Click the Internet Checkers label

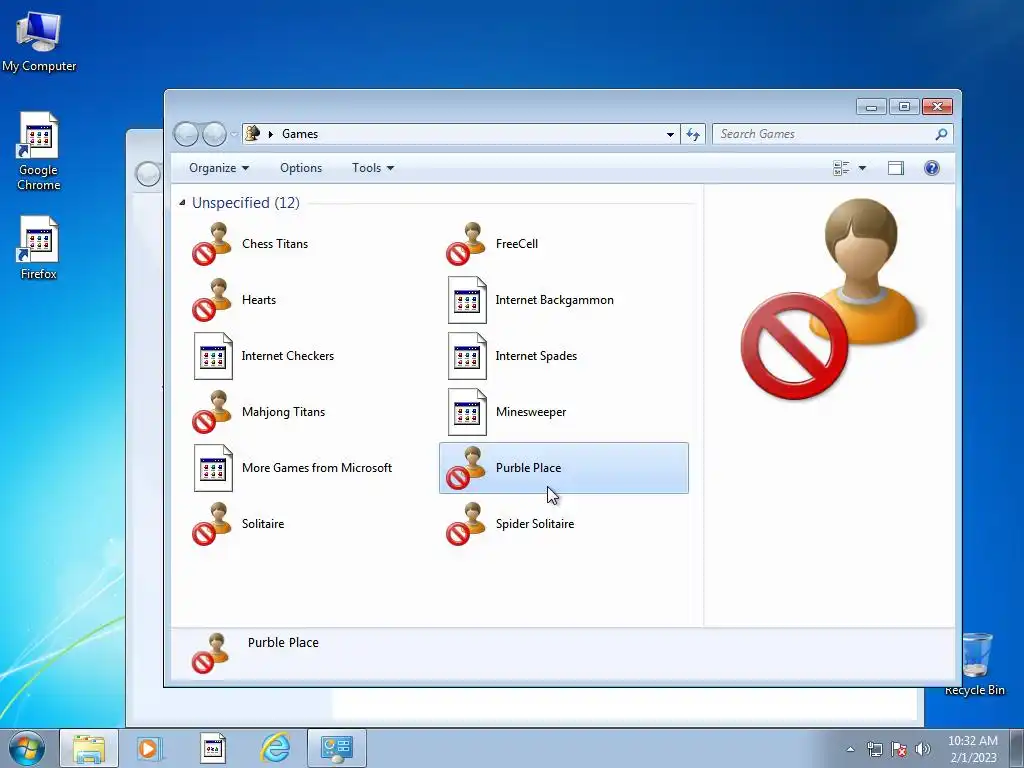[x=287, y=356]
